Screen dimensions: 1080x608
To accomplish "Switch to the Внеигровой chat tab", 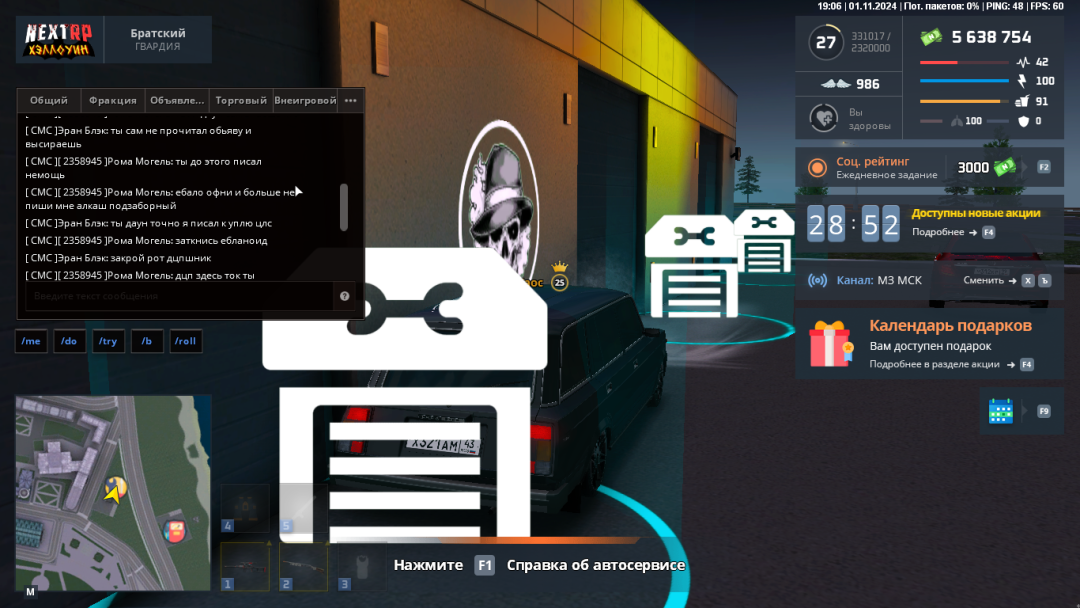I will pyautogui.click(x=305, y=101).
